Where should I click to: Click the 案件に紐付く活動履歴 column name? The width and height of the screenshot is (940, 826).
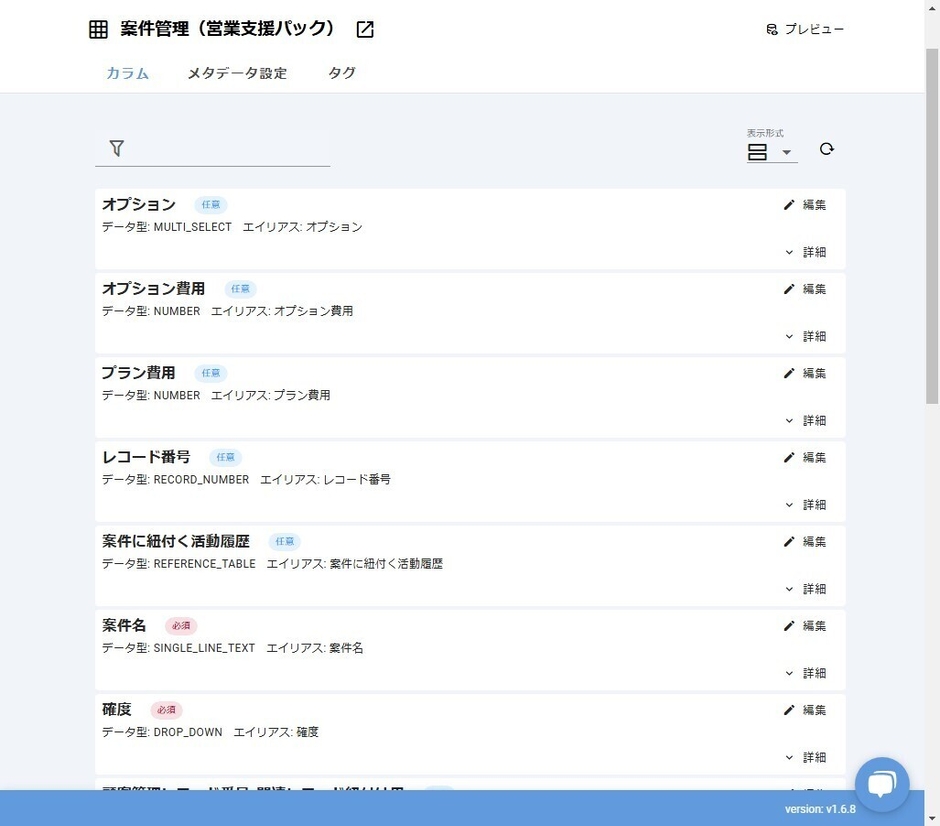[176, 541]
